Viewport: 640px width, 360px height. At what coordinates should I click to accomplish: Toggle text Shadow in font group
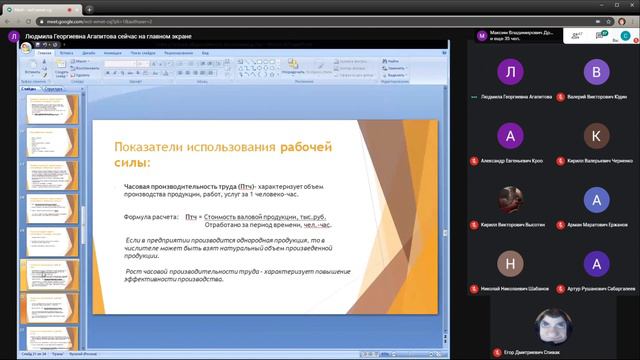[x=138, y=73]
